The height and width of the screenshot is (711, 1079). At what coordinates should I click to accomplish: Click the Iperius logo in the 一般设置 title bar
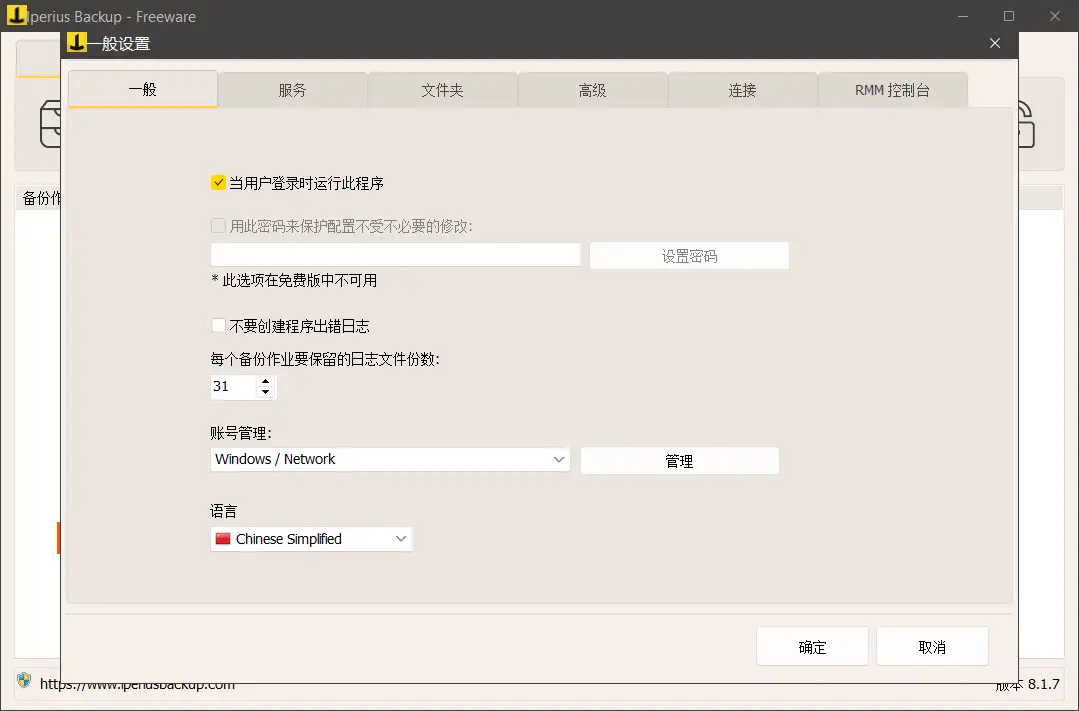76,43
